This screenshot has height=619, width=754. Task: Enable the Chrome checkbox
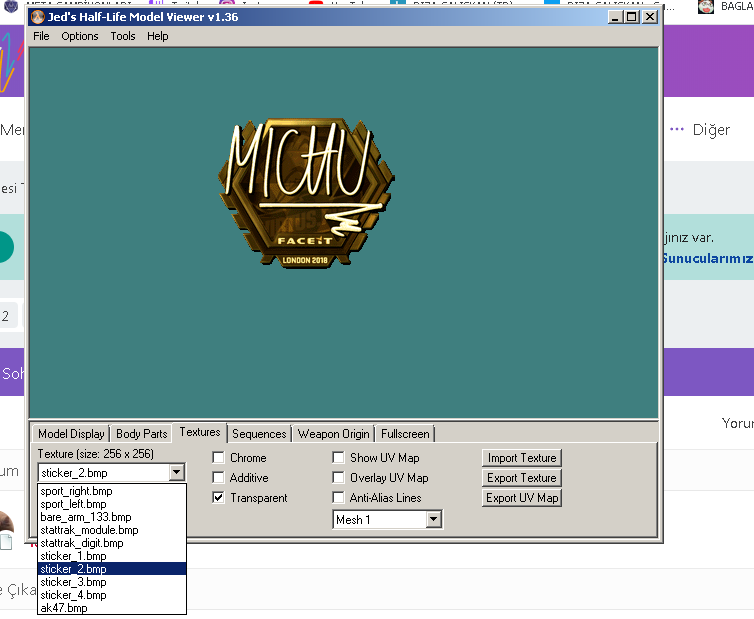[x=218, y=457]
